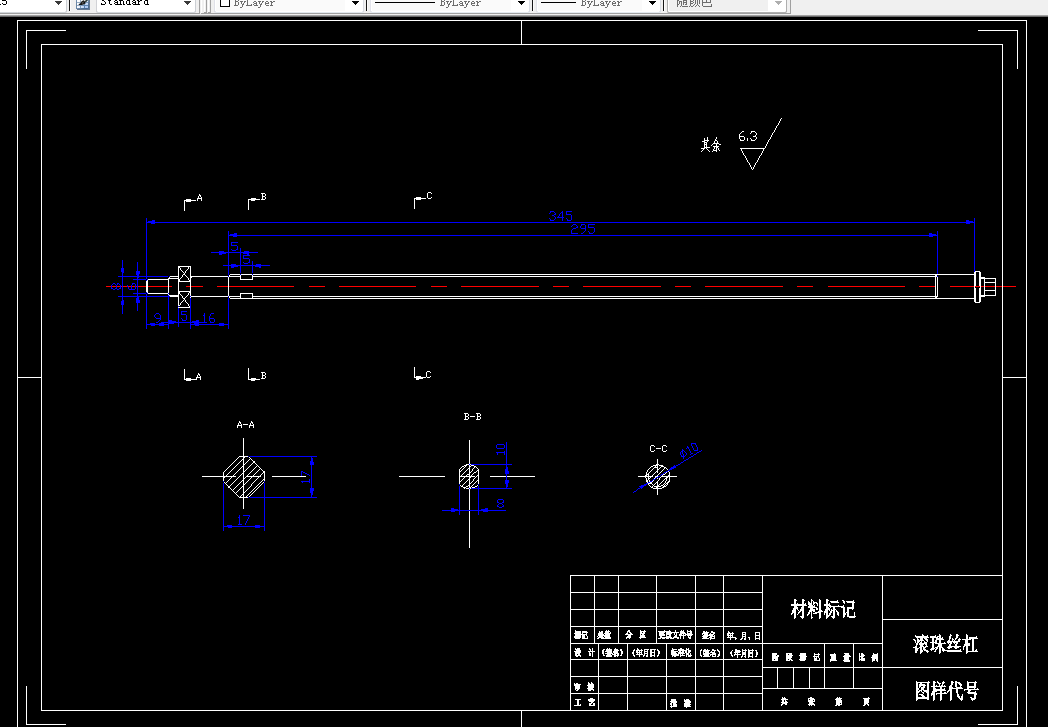Select the A-A section title
Viewport: 1048px width, 727px height.
point(245,424)
